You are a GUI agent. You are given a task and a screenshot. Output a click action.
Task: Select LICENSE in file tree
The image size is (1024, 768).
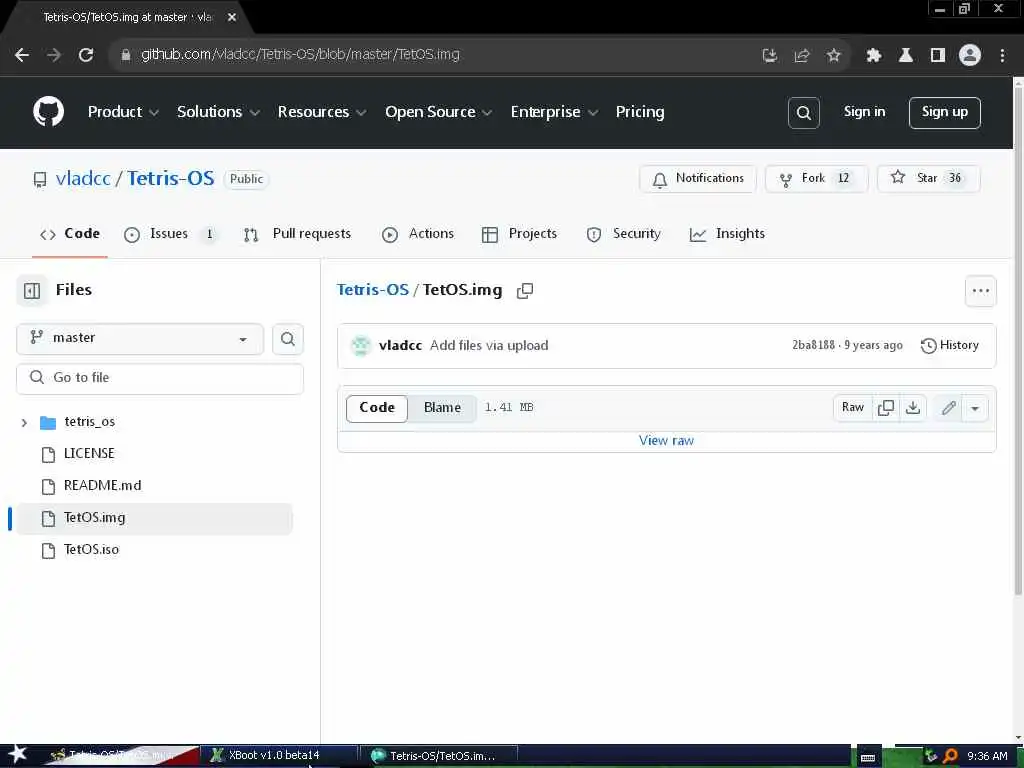coord(89,454)
